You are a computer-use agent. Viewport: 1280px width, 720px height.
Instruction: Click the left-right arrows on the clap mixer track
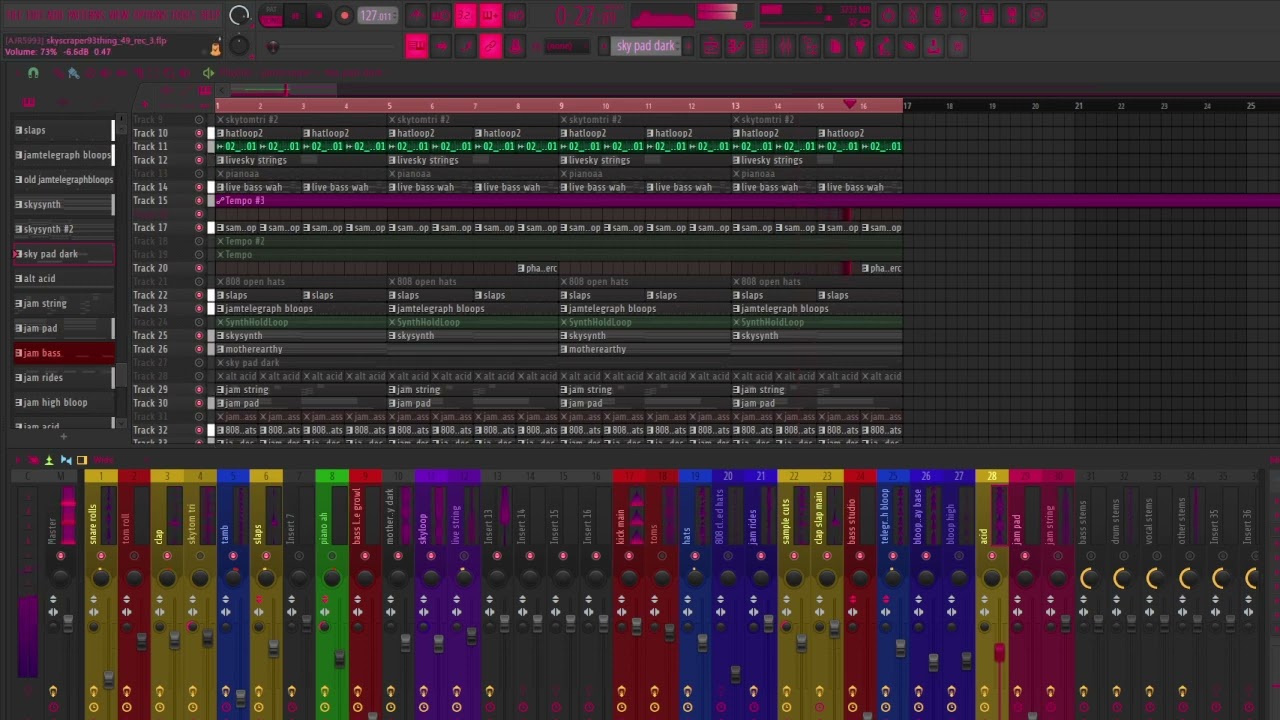(159, 612)
